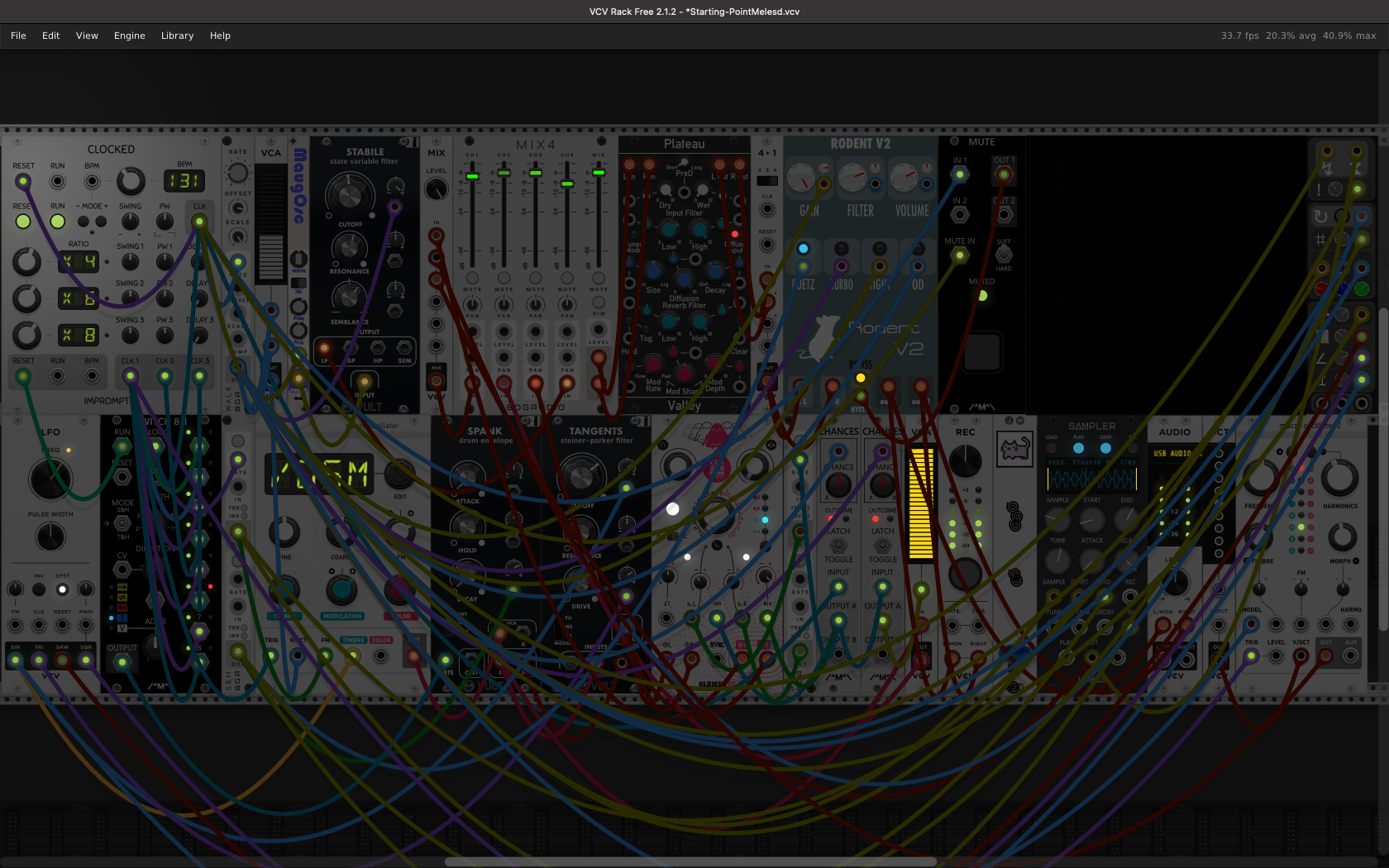Click the Macro Oscillator HARMONICS knob
The image size is (1389, 868).
(1339, 476)
